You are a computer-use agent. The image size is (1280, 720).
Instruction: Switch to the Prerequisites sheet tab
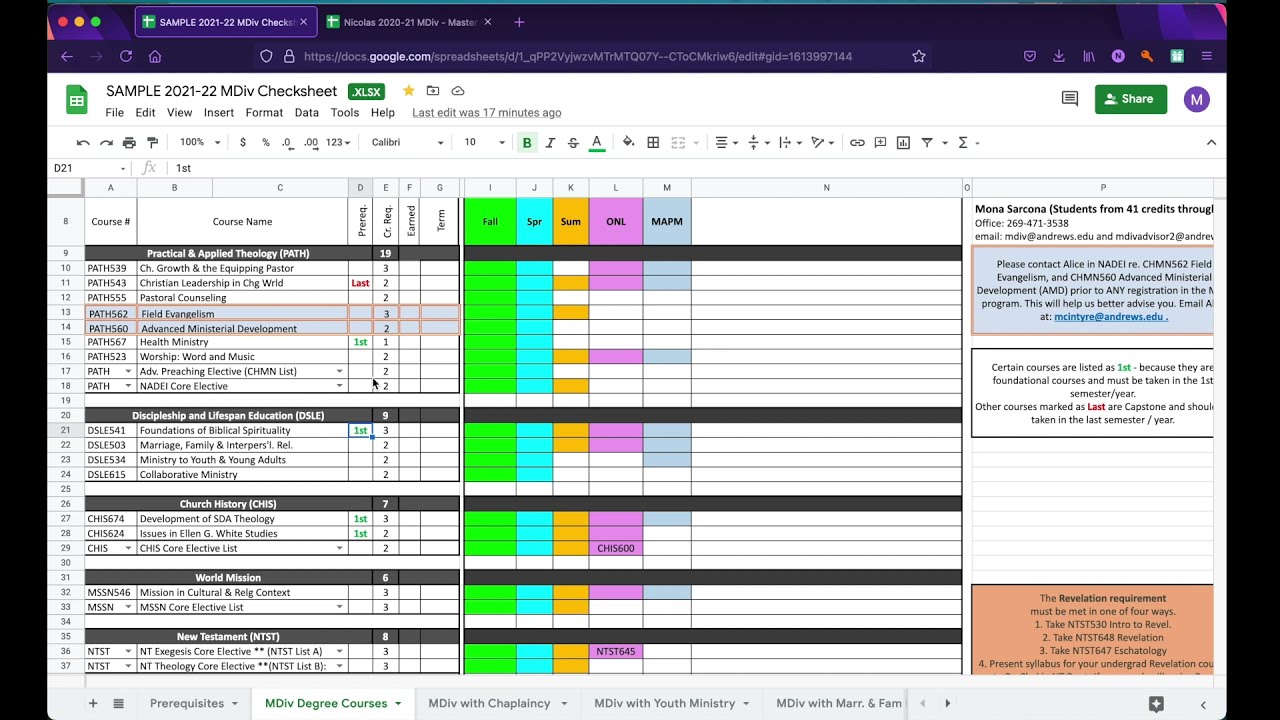coord(194,703)
